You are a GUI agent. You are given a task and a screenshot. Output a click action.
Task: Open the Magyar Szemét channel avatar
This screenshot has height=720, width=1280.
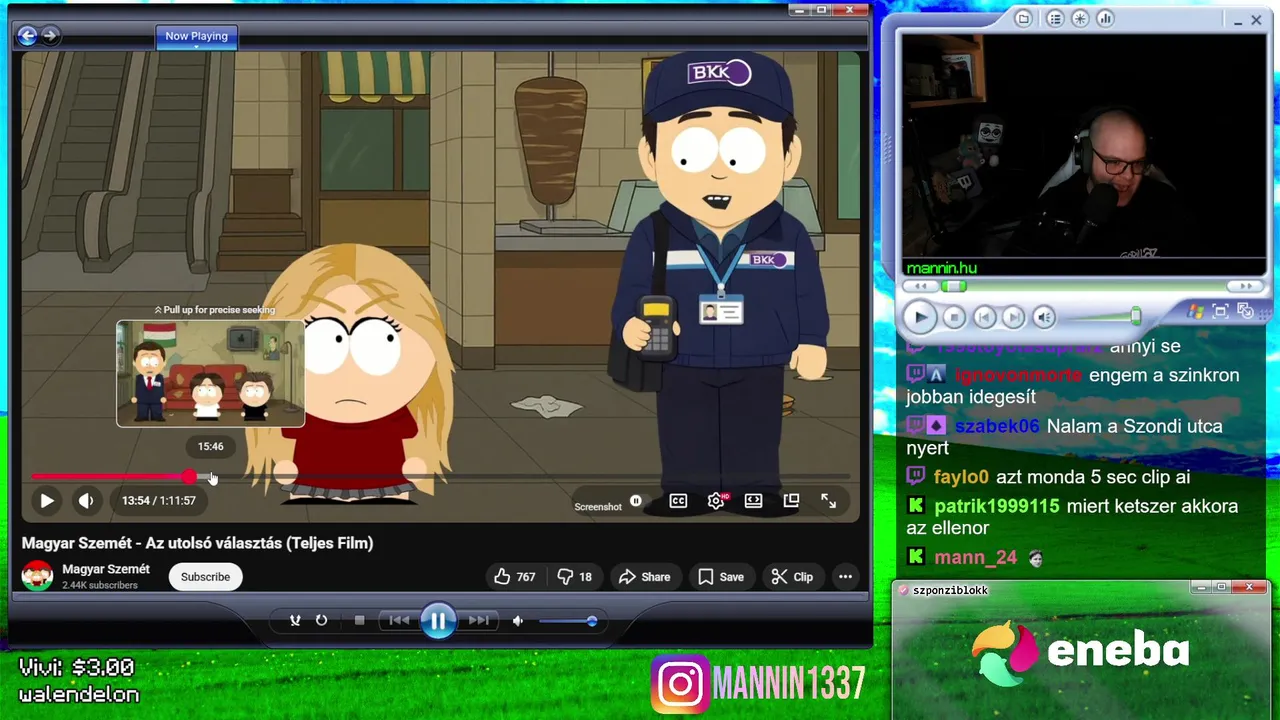38,576
